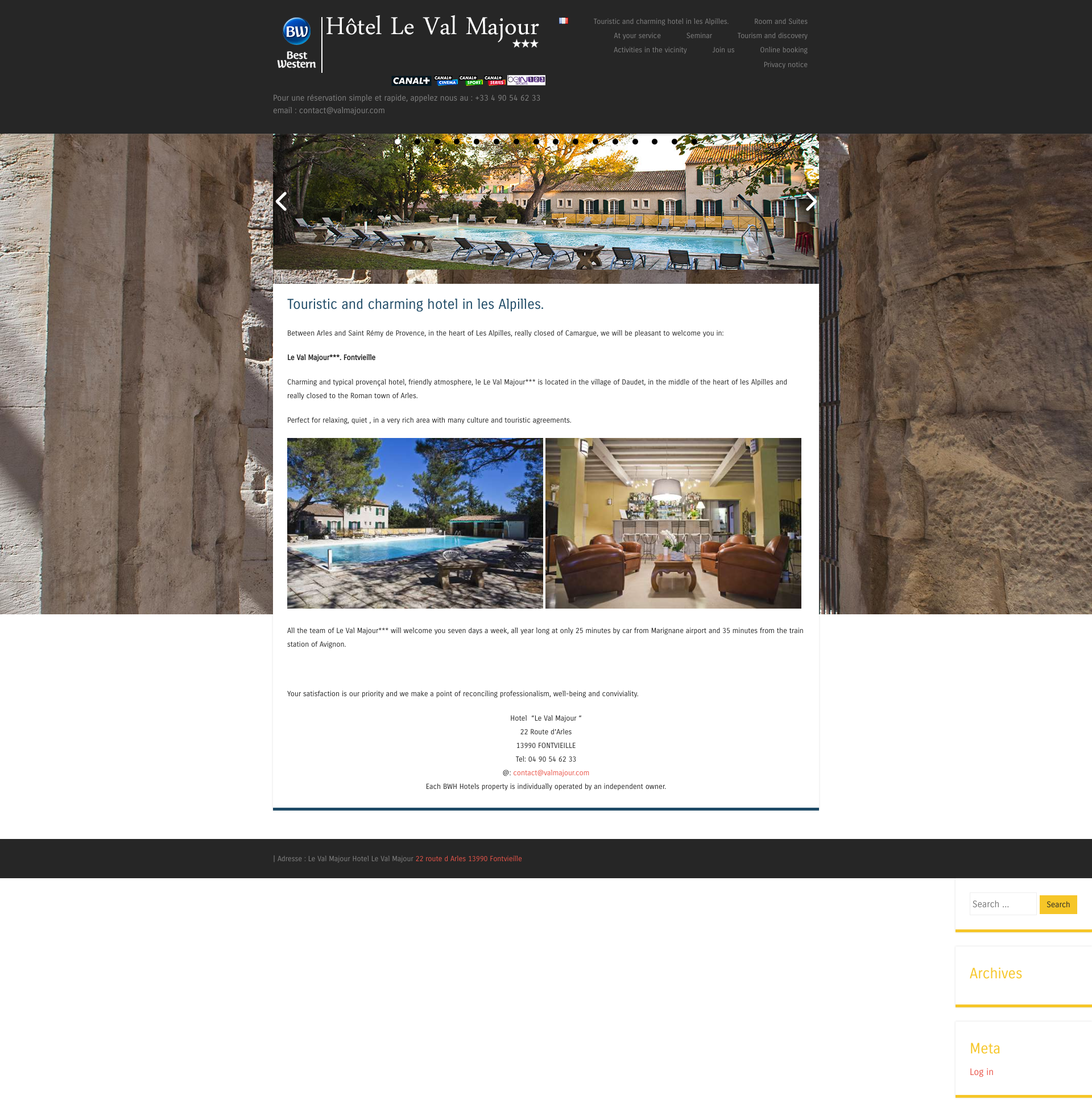Switch language via the French flag icon

point(563,20)
